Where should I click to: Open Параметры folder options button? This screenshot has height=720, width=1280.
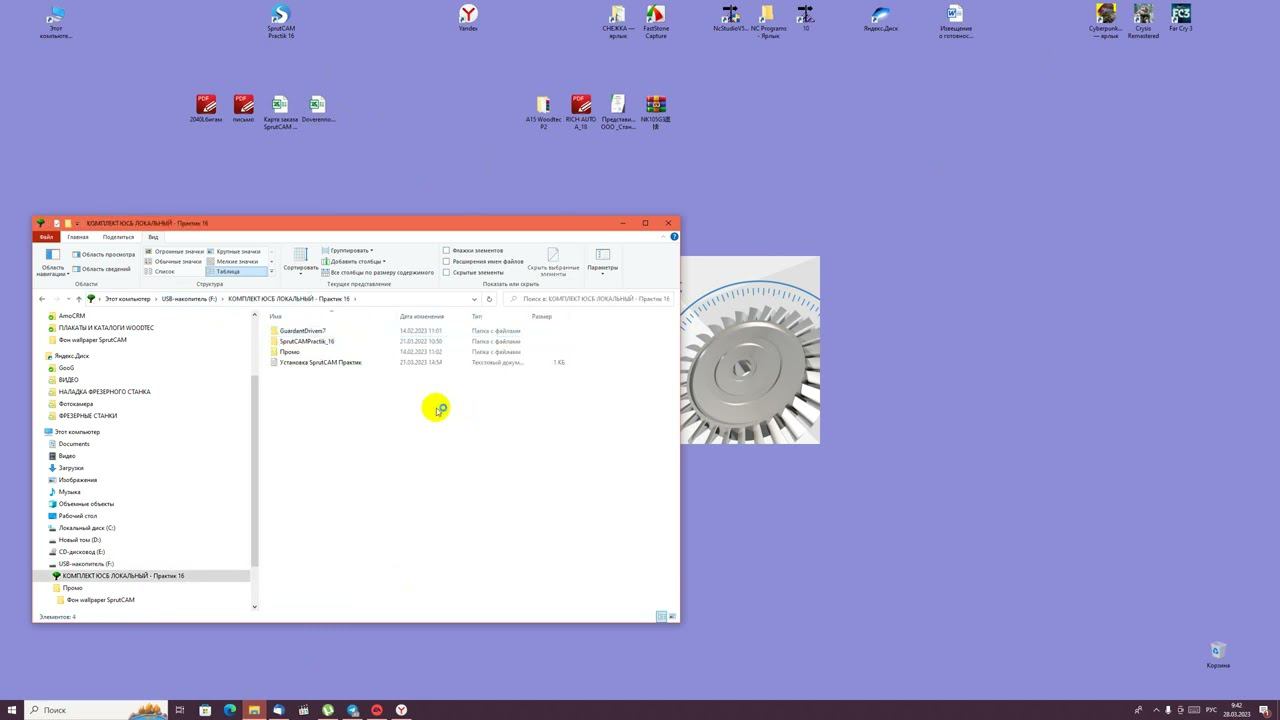tap(602, 262)
